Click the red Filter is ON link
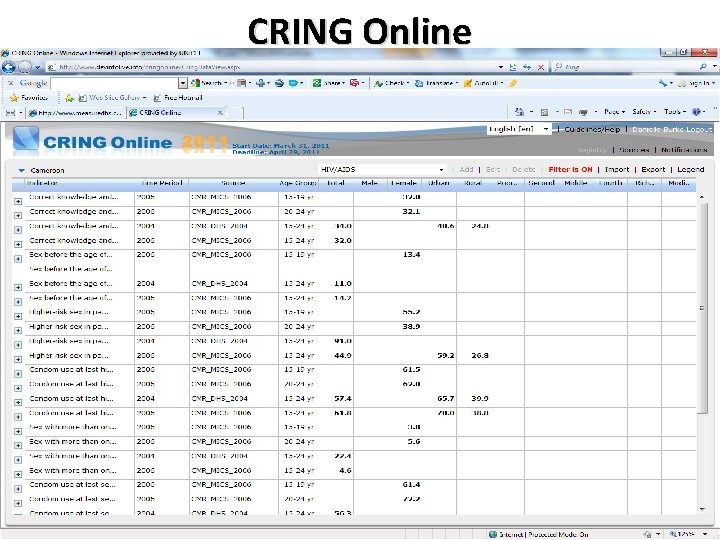This screenshot has width=720, height=540. pos(570,169)
